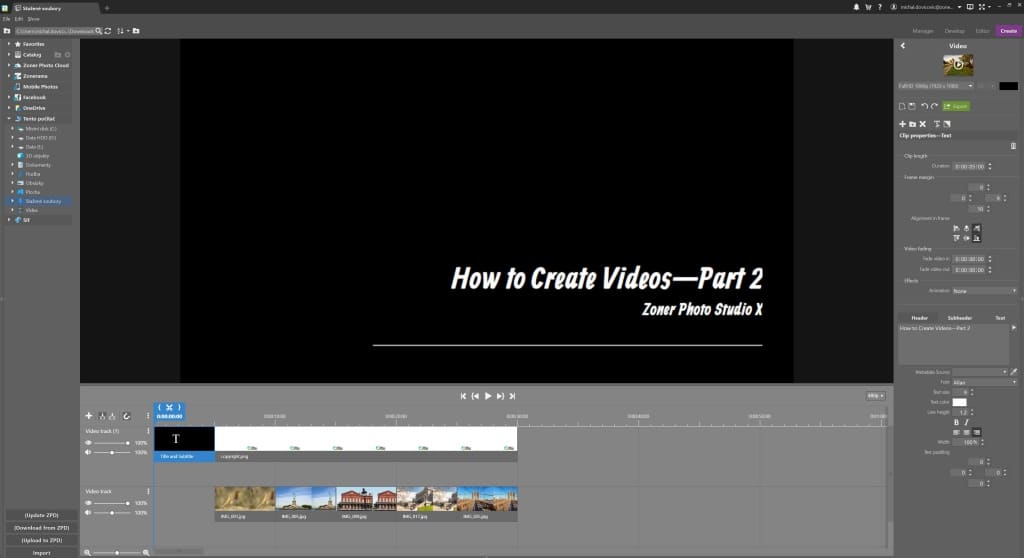
Task: Open the File menu
Action: [x=6, y=19]
